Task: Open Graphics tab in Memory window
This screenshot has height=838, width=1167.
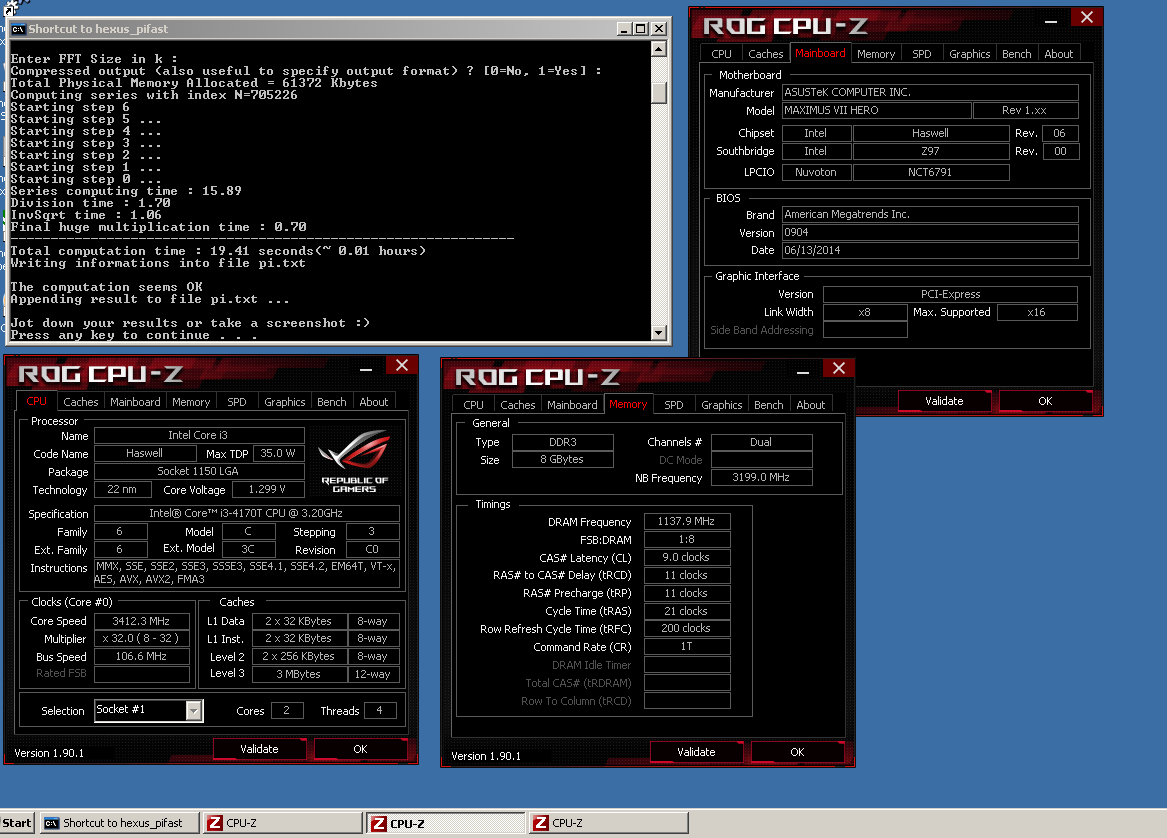Action: 722,405
